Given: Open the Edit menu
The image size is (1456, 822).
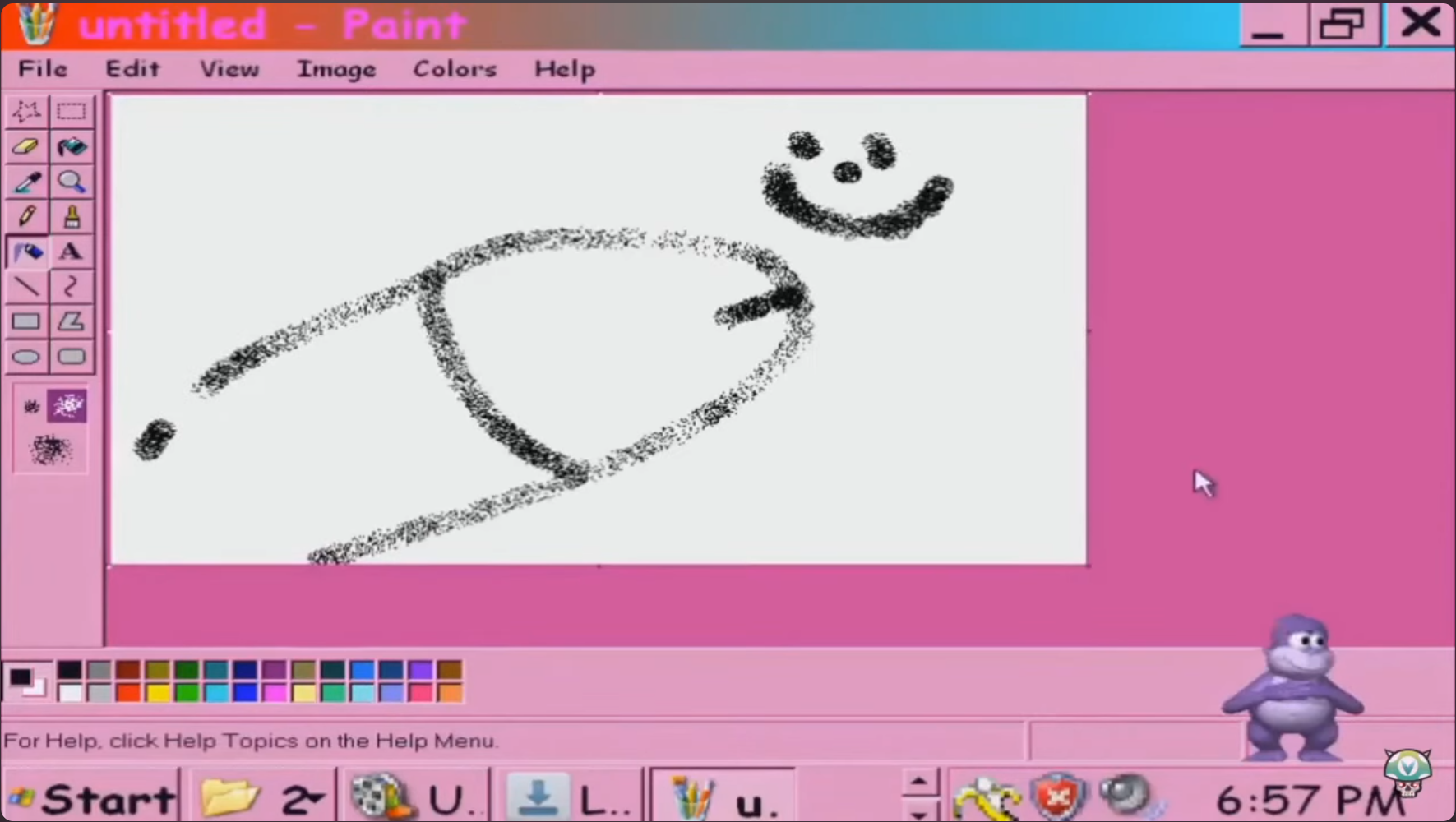Looking at the screenshot, I should pos(132,69).
